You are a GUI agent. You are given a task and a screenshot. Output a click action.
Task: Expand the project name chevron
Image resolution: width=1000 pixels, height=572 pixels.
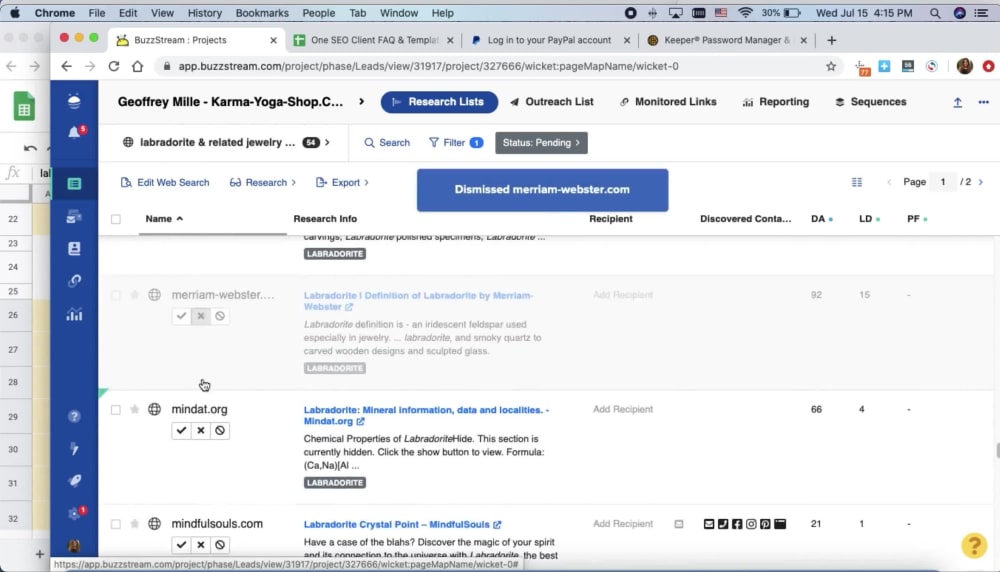pyautogui.click(x=362, y=102)
